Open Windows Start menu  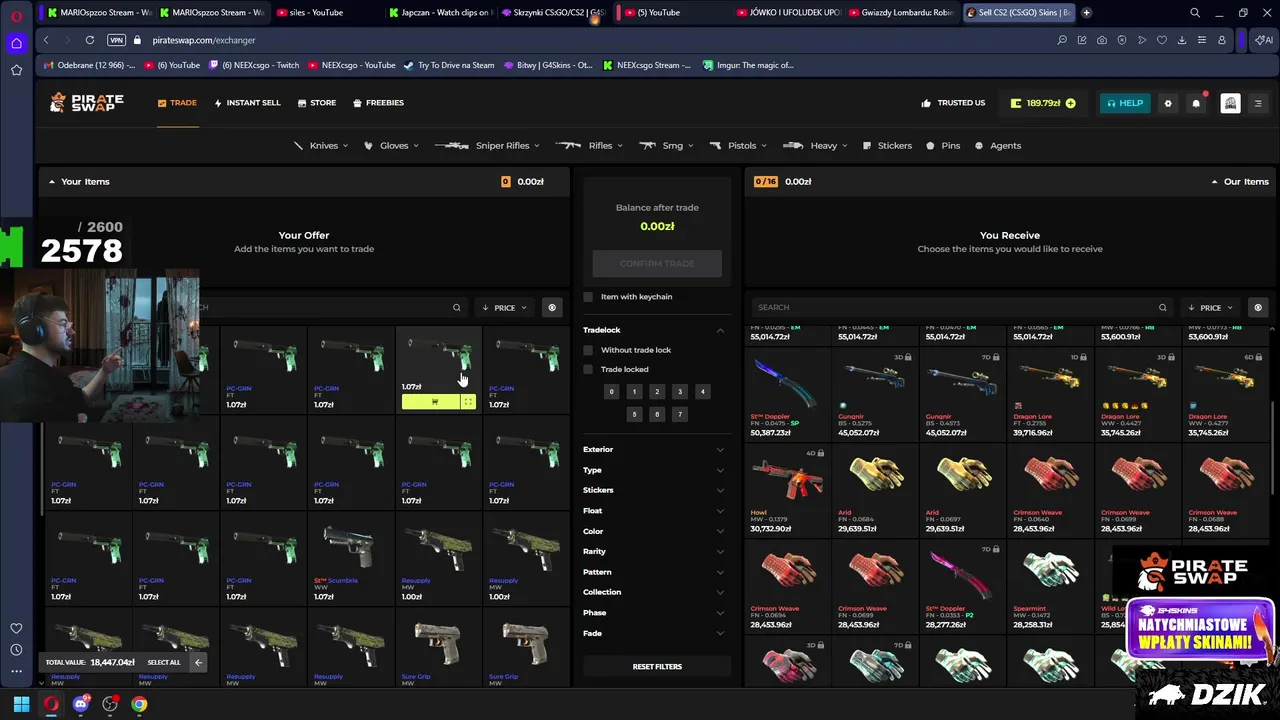[21, 704]
